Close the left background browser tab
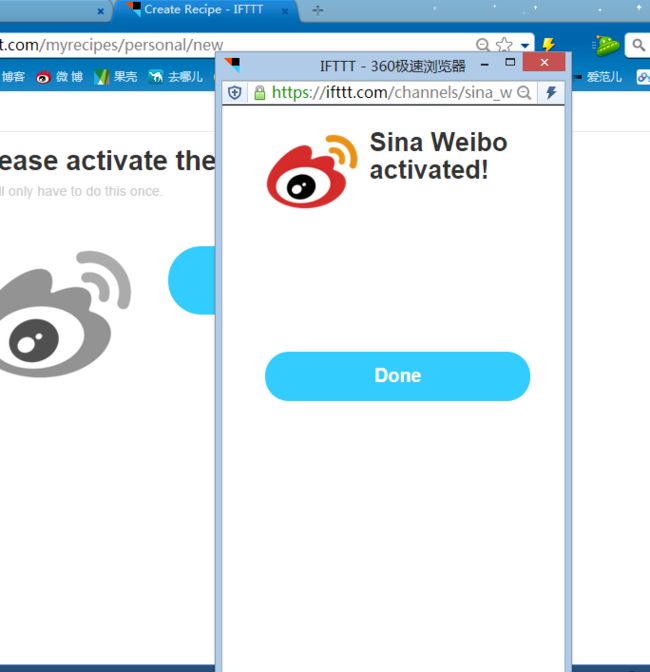Image resolution: width=650 pixels, height=672 pixels. (100, 12)
